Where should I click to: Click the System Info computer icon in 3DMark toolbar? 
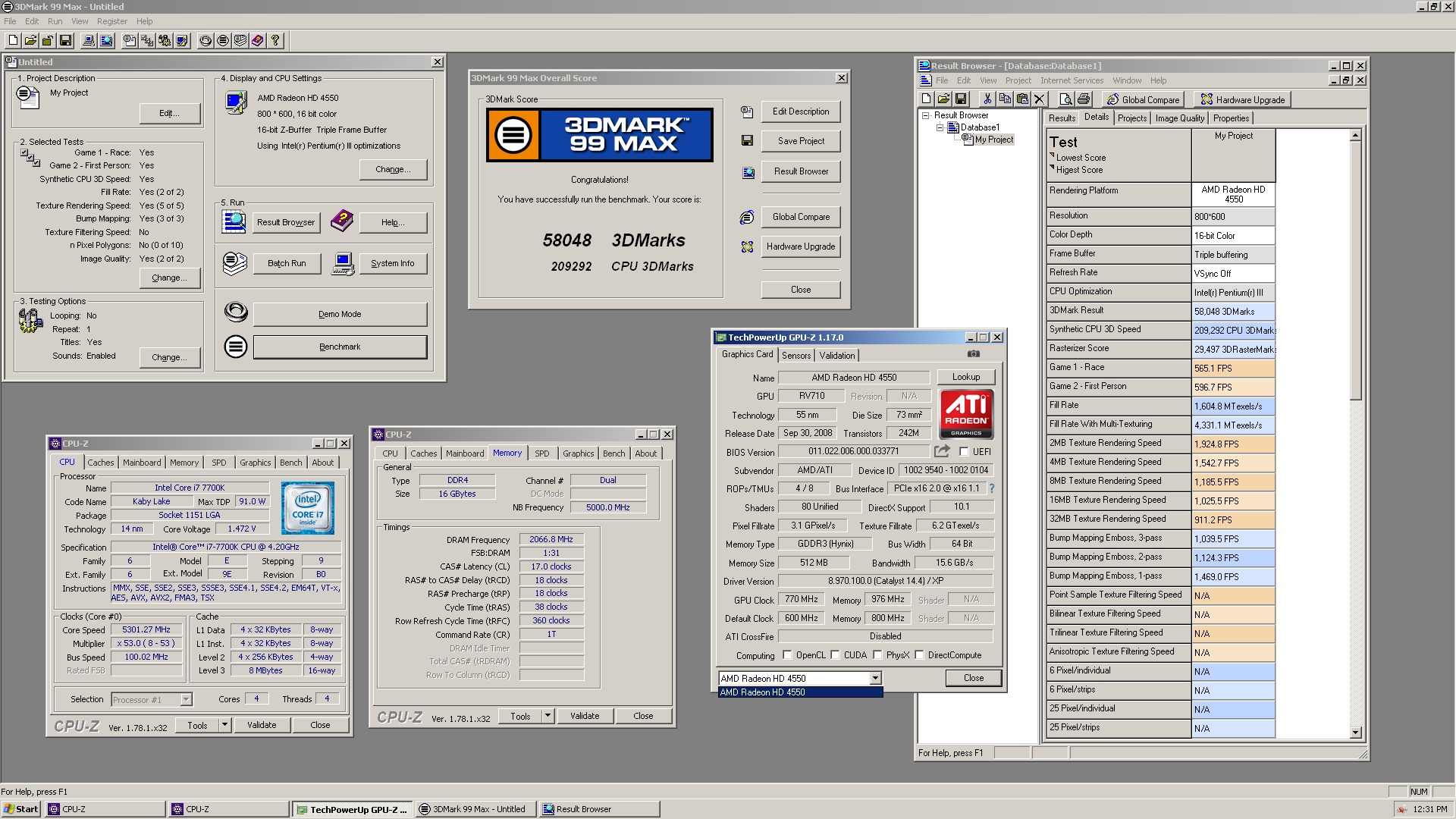coord(89,41)
